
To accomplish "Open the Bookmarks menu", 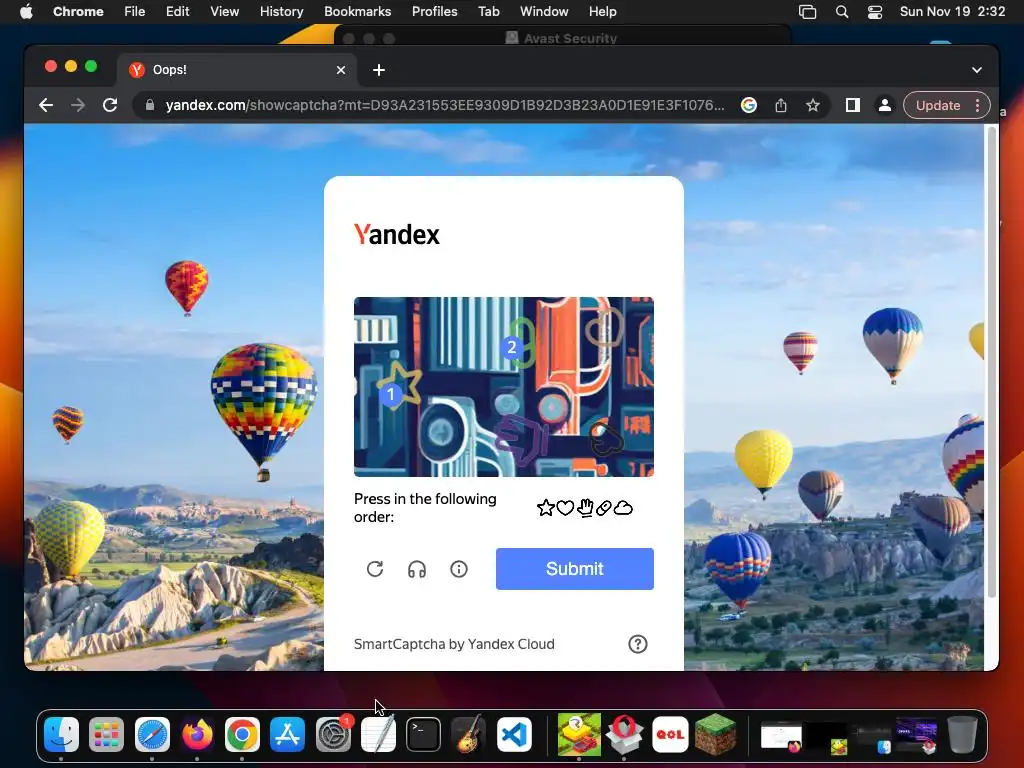I will [x=357, y=12].
